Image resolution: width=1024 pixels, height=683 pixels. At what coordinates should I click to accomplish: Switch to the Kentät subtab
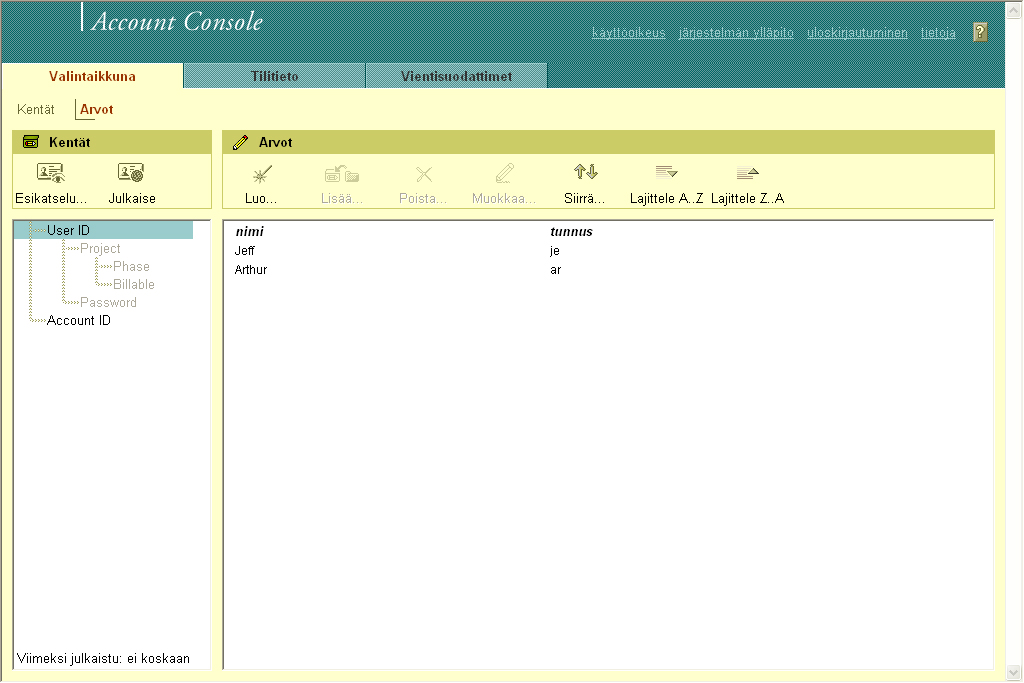pos(36,109)
